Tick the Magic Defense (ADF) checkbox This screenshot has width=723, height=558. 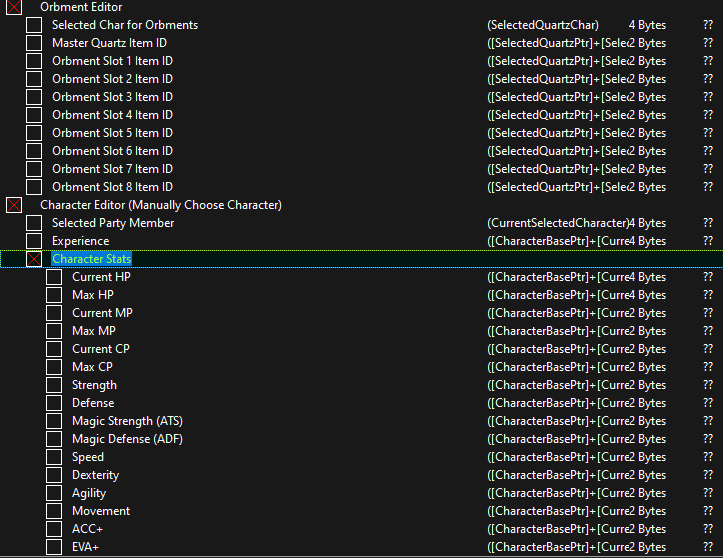(x=54, y=439)
